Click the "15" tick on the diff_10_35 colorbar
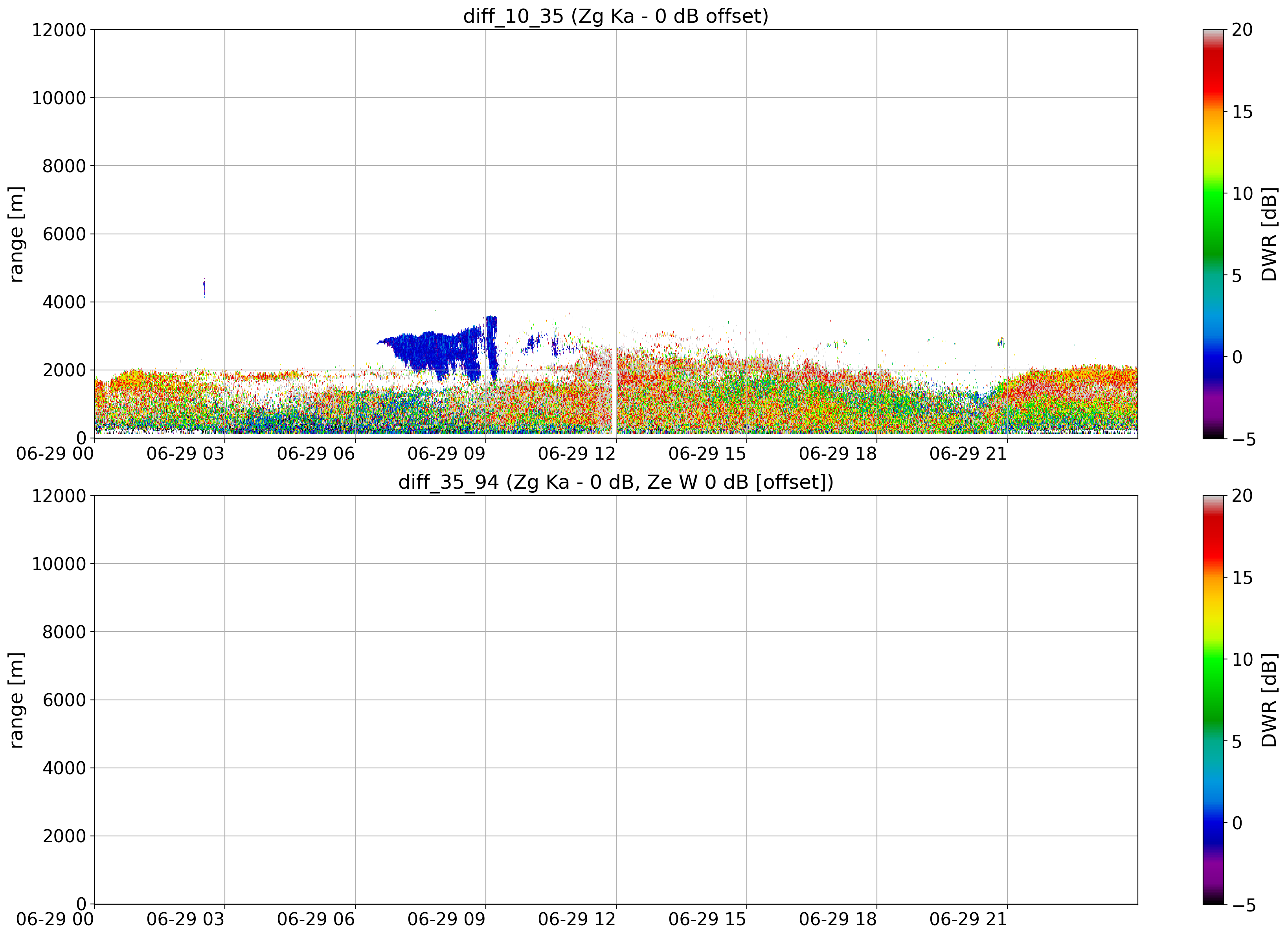Viewport: 1288px width, 937px height. pos(1242,112)
